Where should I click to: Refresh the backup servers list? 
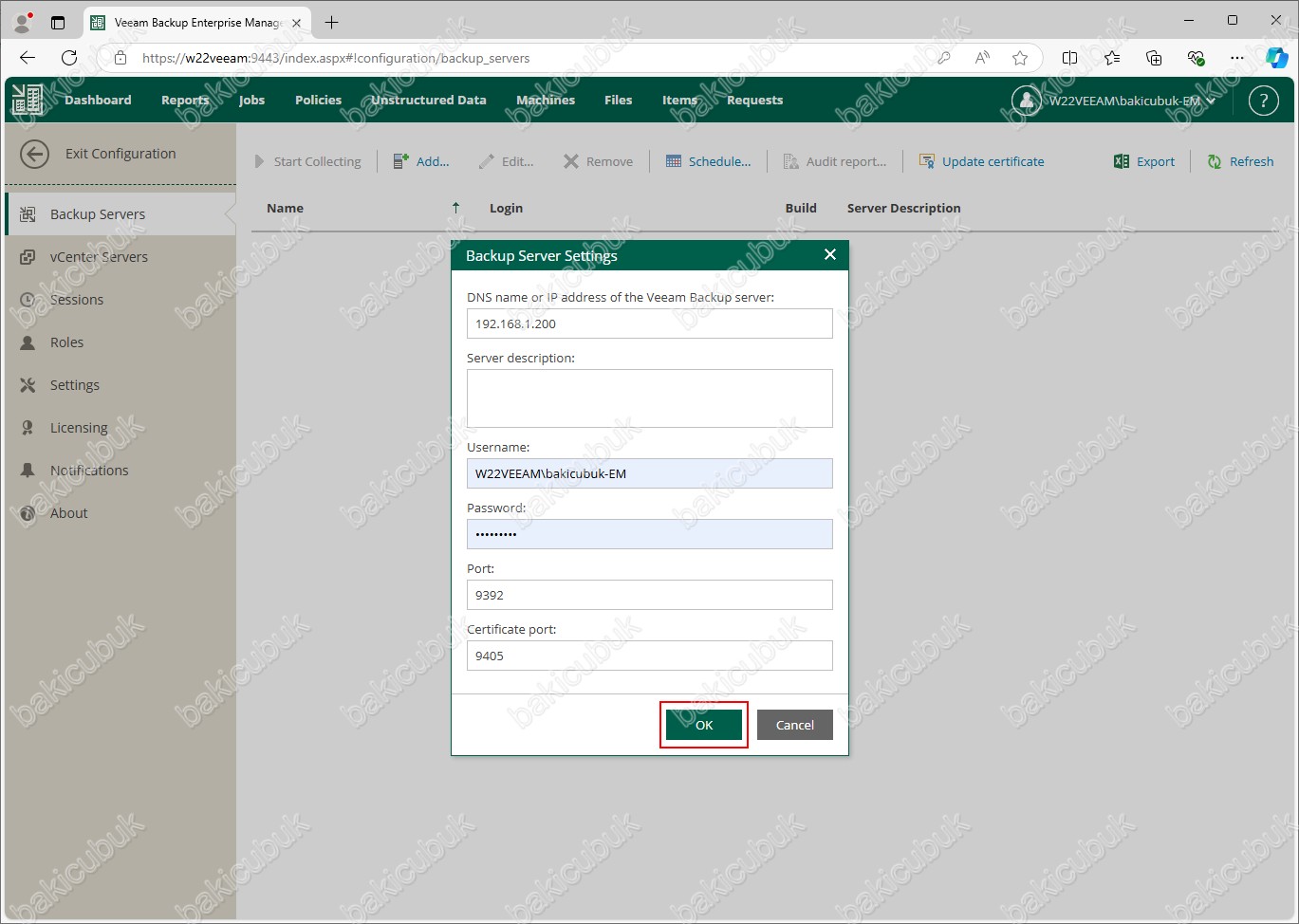(1240, 161)
